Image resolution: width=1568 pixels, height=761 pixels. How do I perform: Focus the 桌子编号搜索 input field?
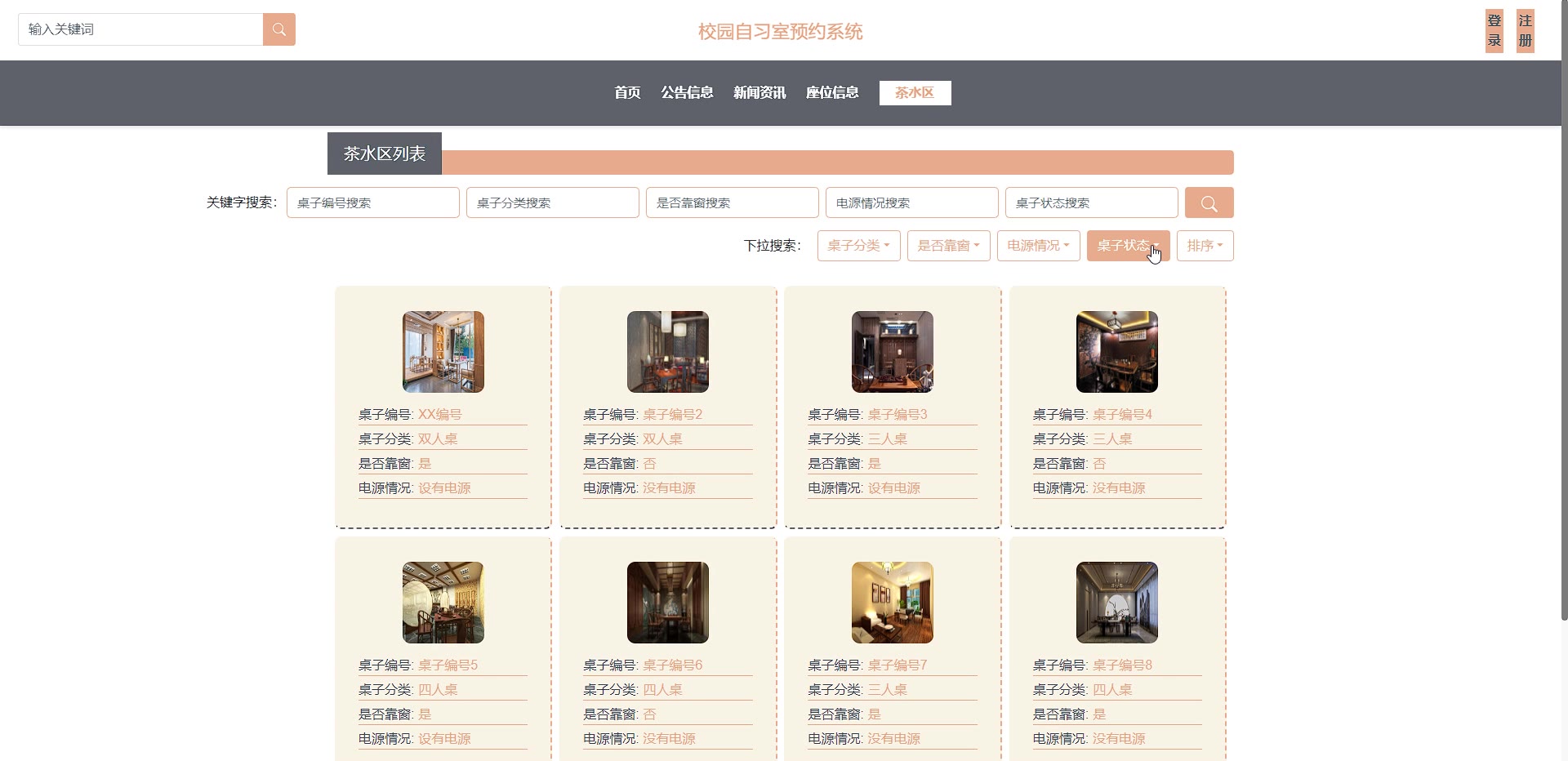point(373,202)
